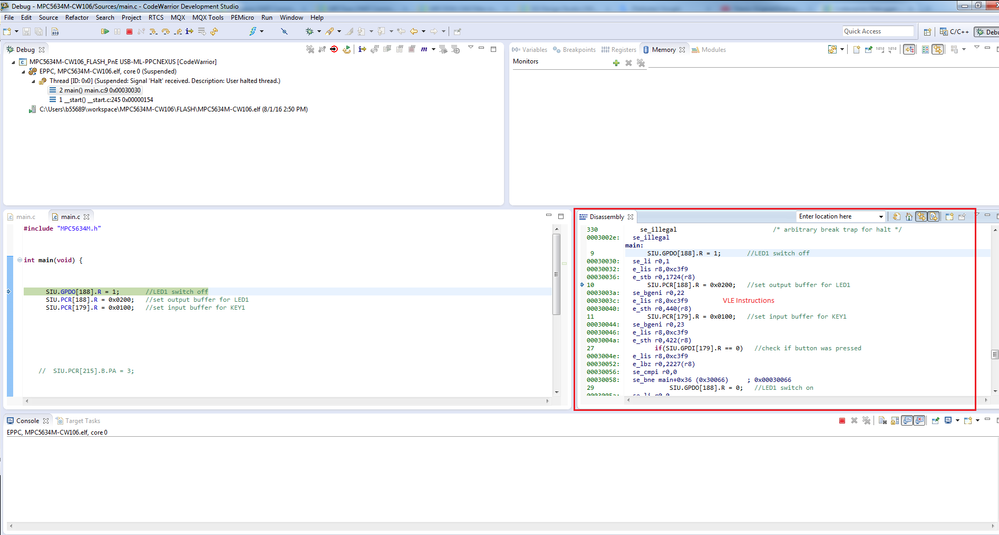The height and width of the screenshot is (535, 999).
Task: Click the Home icon in the Disassembly toolbar
Action: 909,217
